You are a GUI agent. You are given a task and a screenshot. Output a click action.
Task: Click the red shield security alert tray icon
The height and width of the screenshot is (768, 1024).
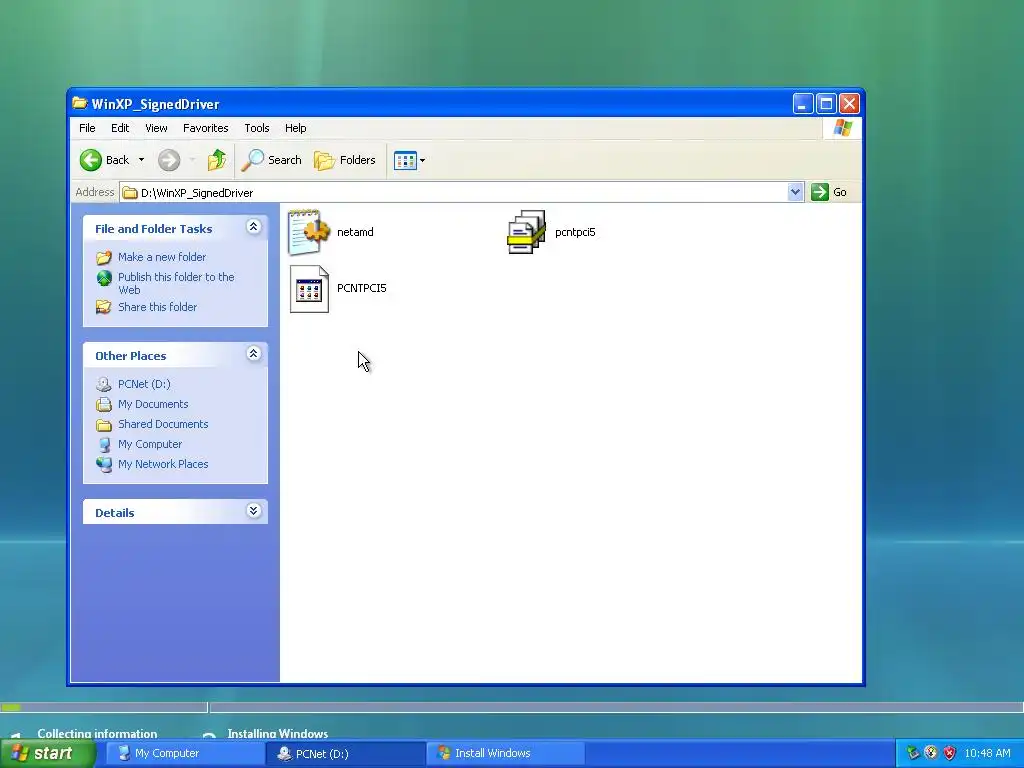950,753
